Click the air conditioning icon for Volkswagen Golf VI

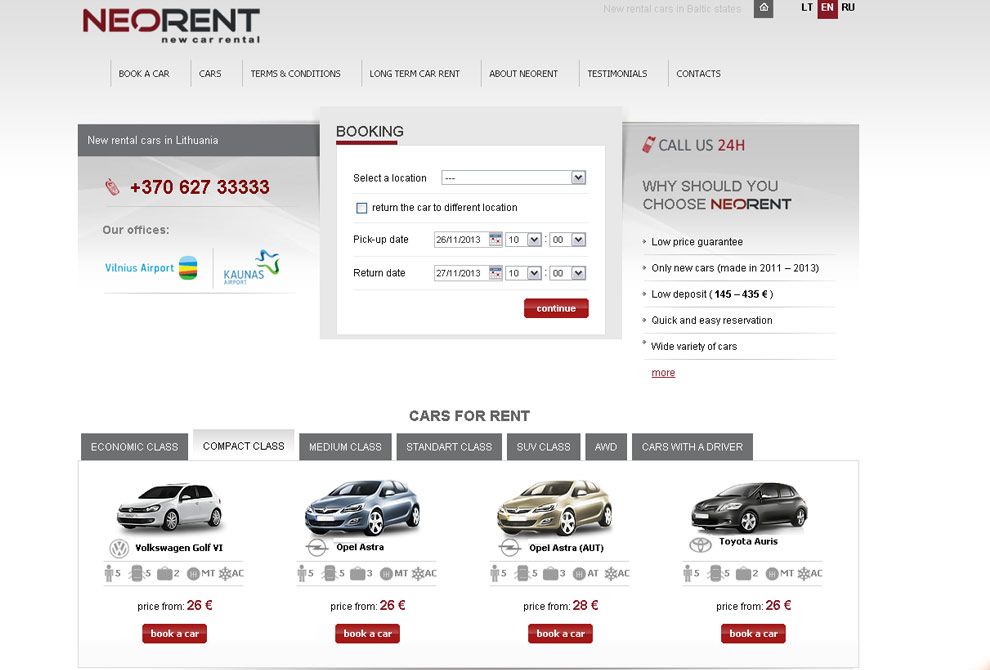tap(225, 573)
